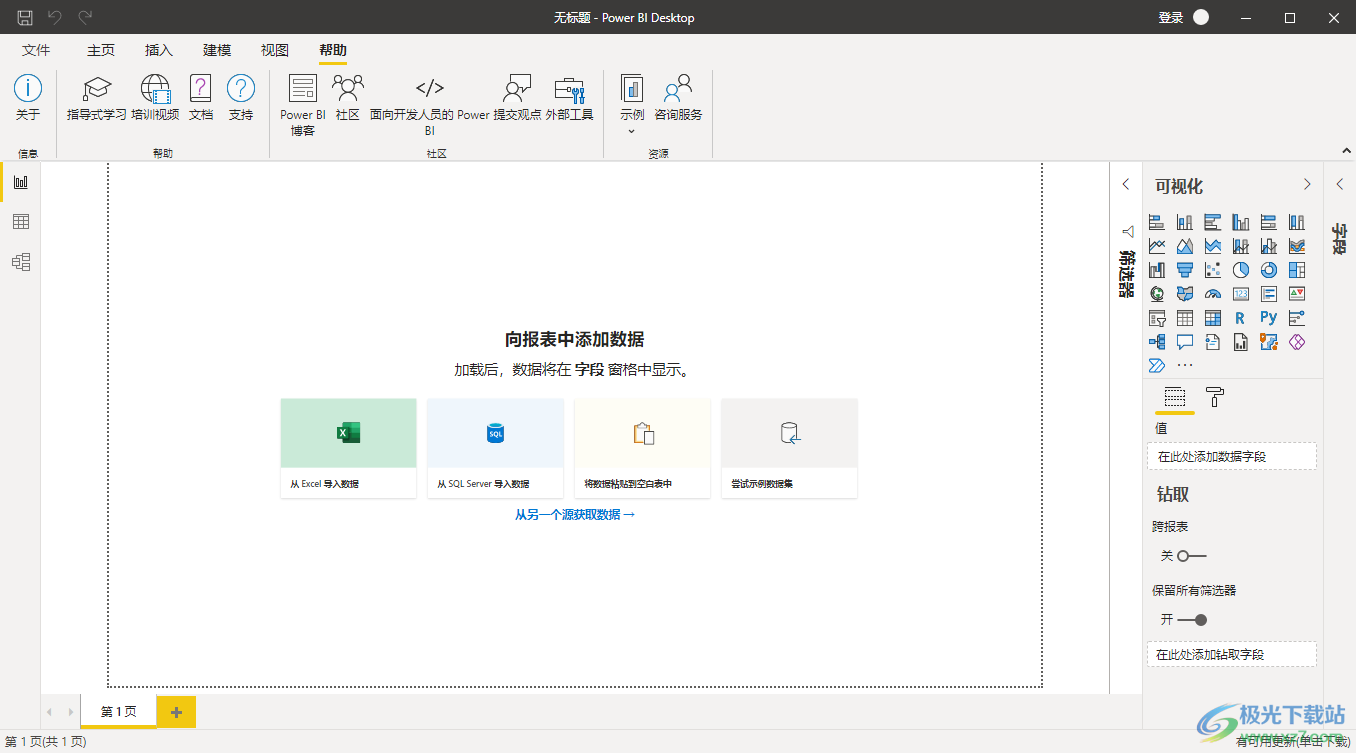The image size is (1356, 753).
Task: Select the treemap visual
Action: click(x=1297, y=270)
